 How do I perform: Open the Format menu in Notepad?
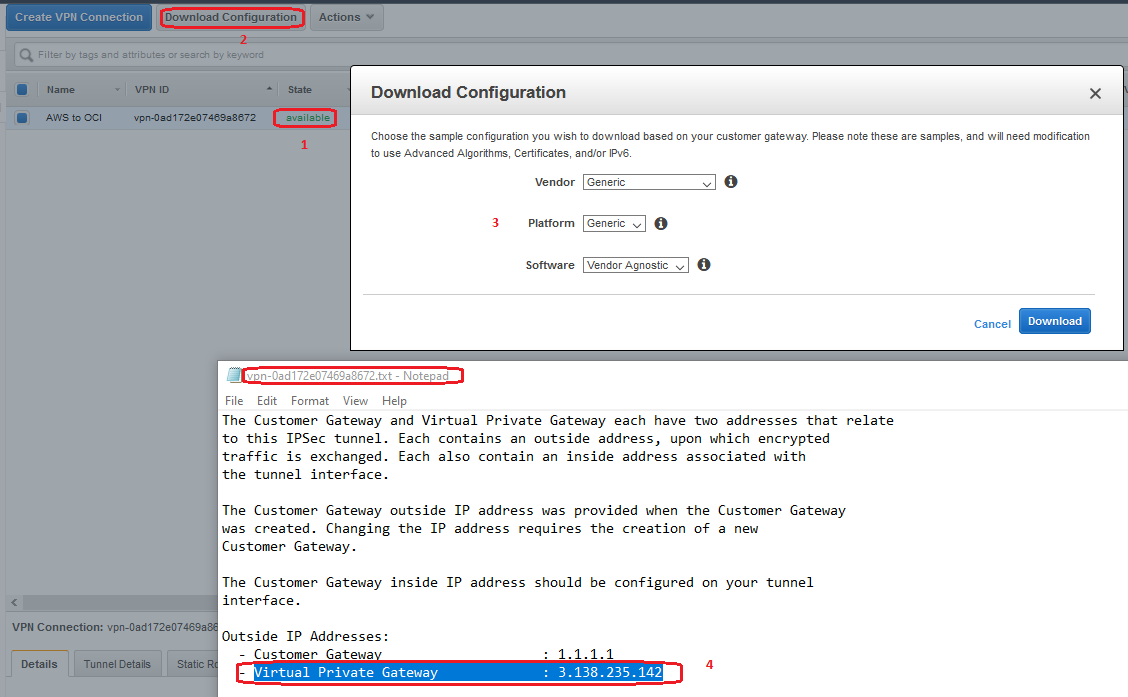pos(310,401)
